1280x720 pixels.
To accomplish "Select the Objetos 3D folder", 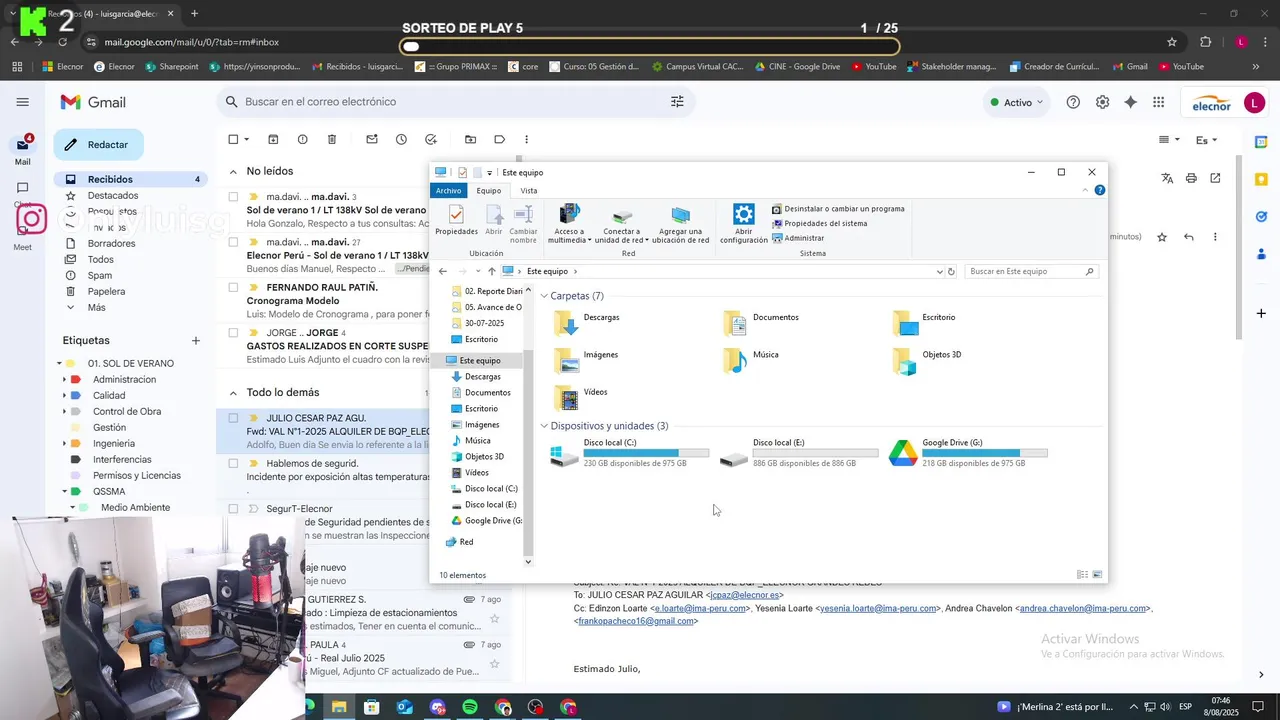I will click(x=927, y=360).
